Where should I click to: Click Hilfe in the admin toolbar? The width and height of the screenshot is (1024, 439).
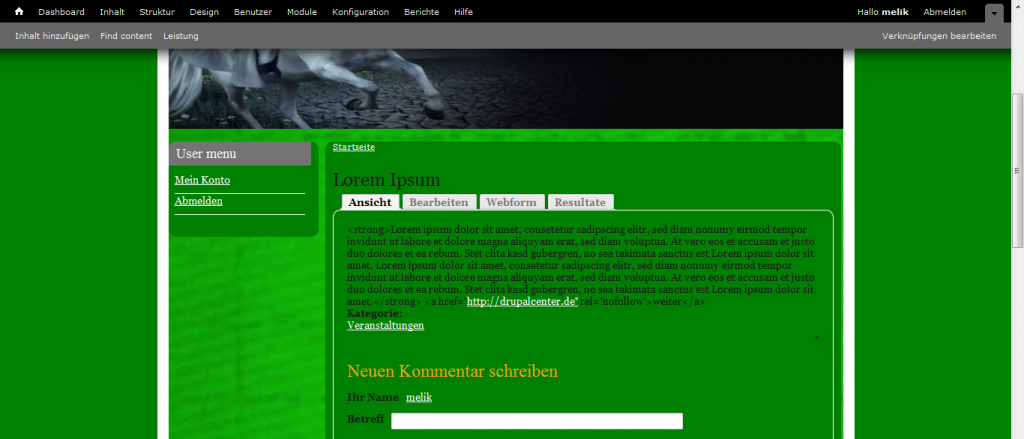[x=463, y=12]
